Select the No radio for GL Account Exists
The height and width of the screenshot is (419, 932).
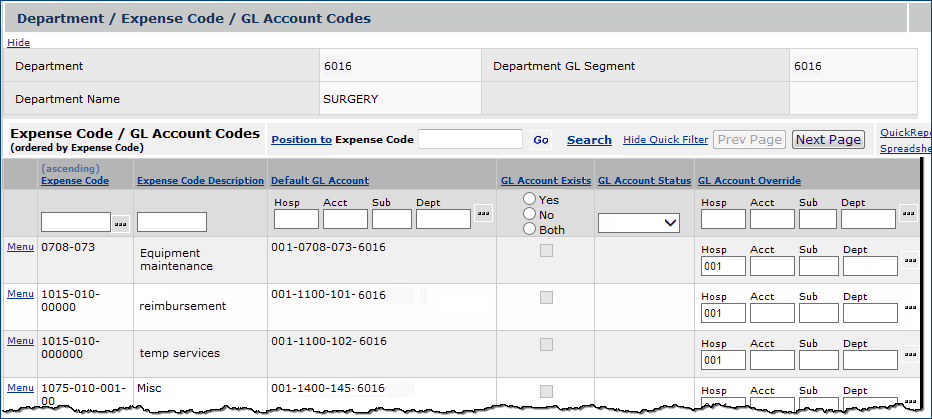click(x=529, y=214)
